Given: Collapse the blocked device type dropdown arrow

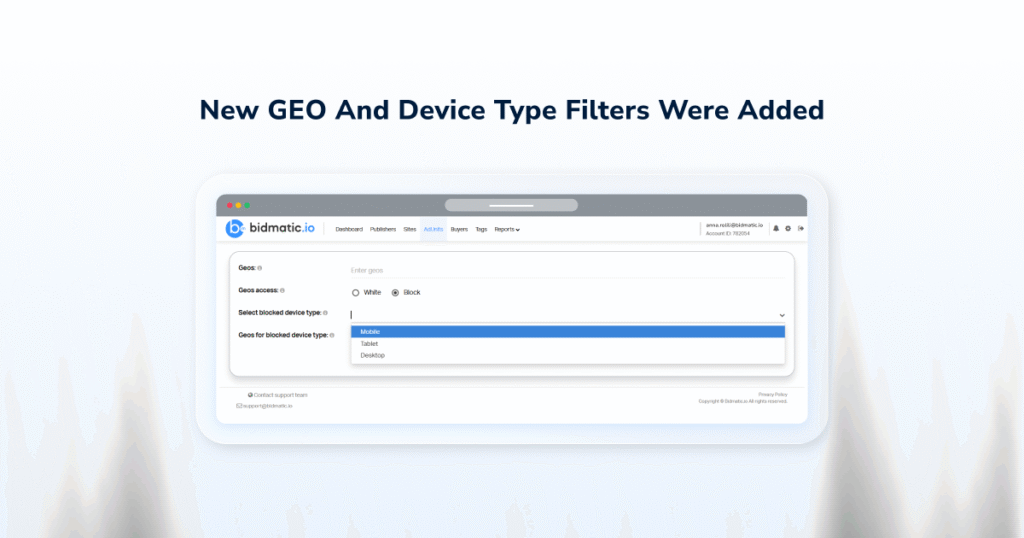Looking at the screenshot, I should 782,315.
